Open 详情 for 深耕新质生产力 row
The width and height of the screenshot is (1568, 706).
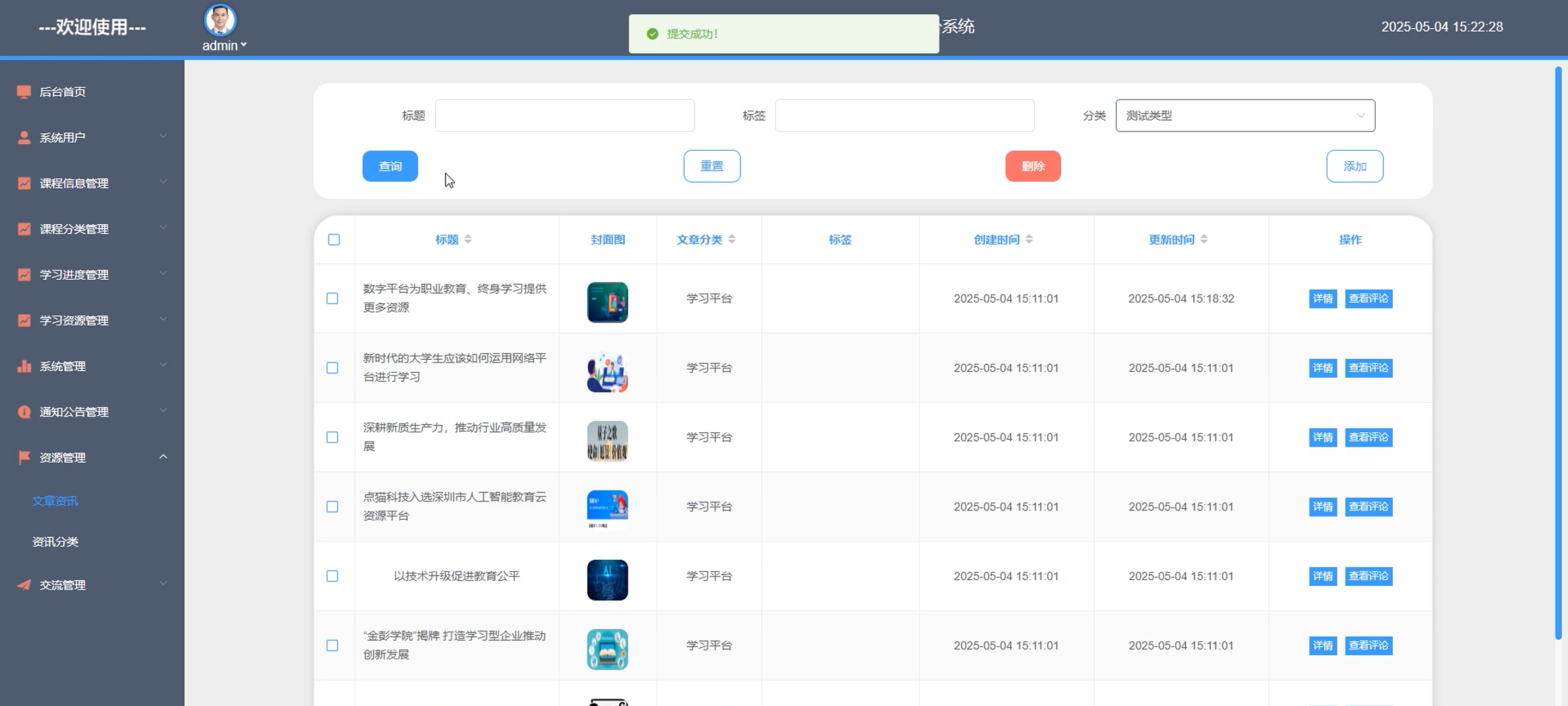pyautogui.click(x=1323, y=437)
